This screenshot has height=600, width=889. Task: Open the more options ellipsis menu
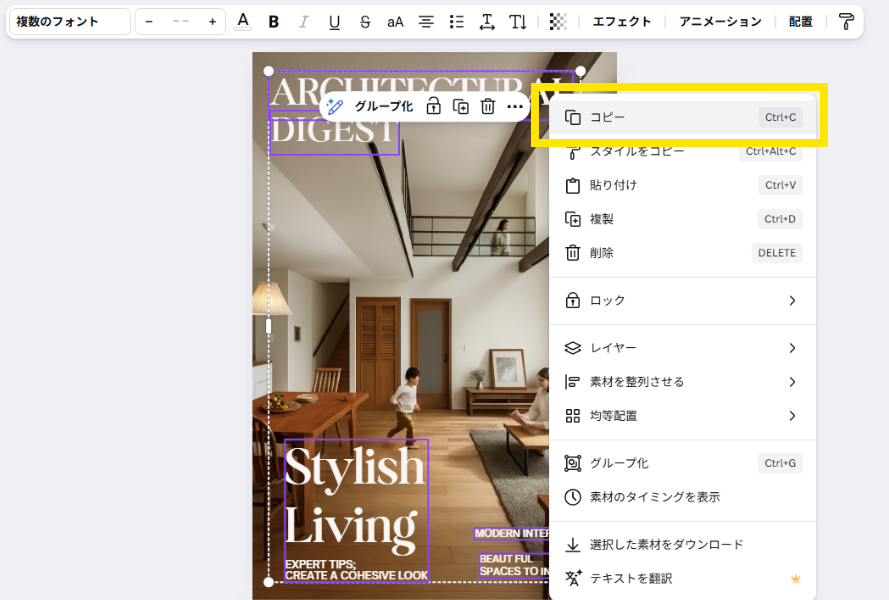[514, 106]
